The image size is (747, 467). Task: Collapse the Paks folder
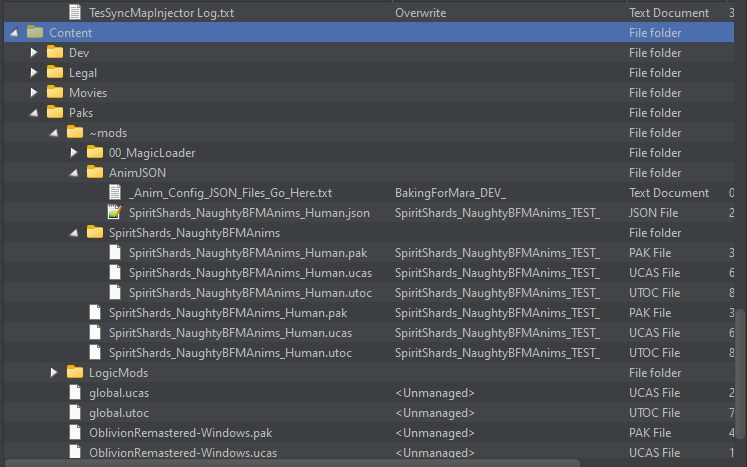coord(34,113)
